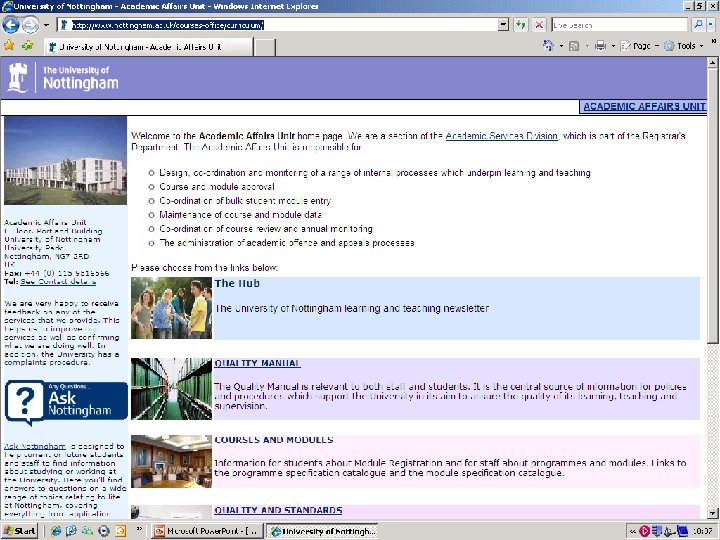This screenshot has height=540, width=720.
Task: Expand the Feeds dropdown arrow
Action: coord(587,46)
